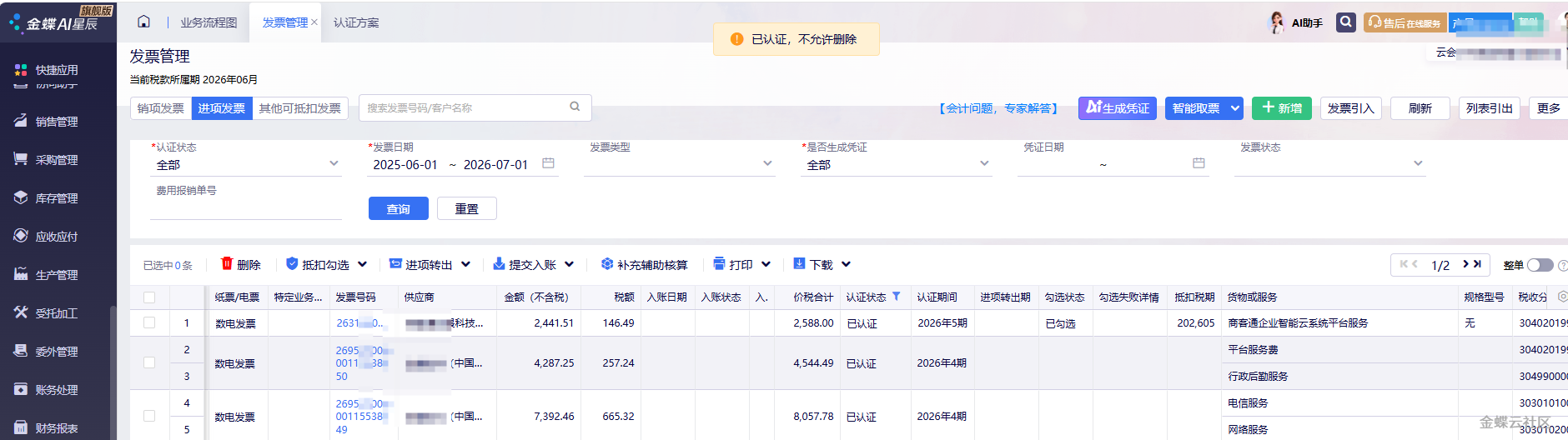Viewport: 1568px width, 440px height.
Task: Open 快捷应用 in the sidebar
Action: pos(47,70)
